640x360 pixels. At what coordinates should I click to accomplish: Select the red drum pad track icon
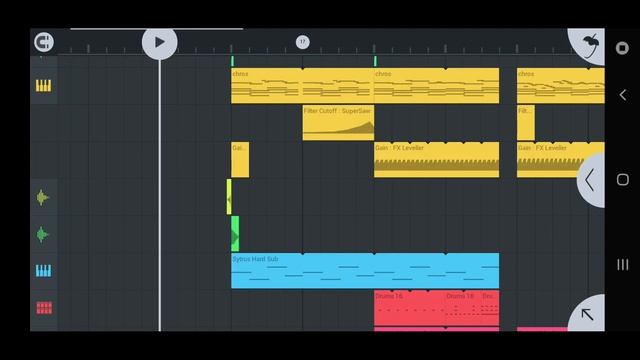click(44, 308)
